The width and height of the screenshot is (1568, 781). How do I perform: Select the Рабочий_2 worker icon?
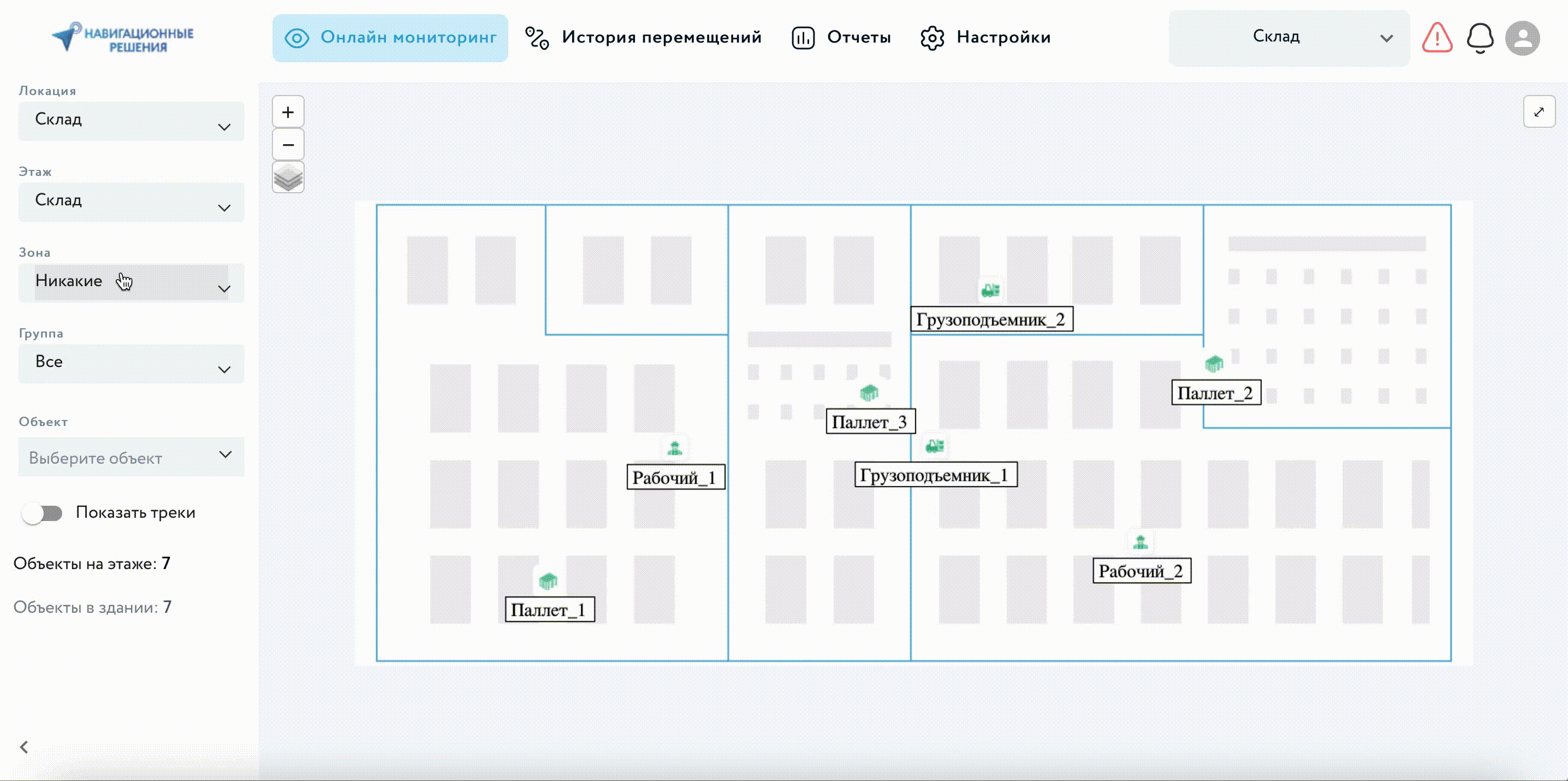(x=1141, y=542)
